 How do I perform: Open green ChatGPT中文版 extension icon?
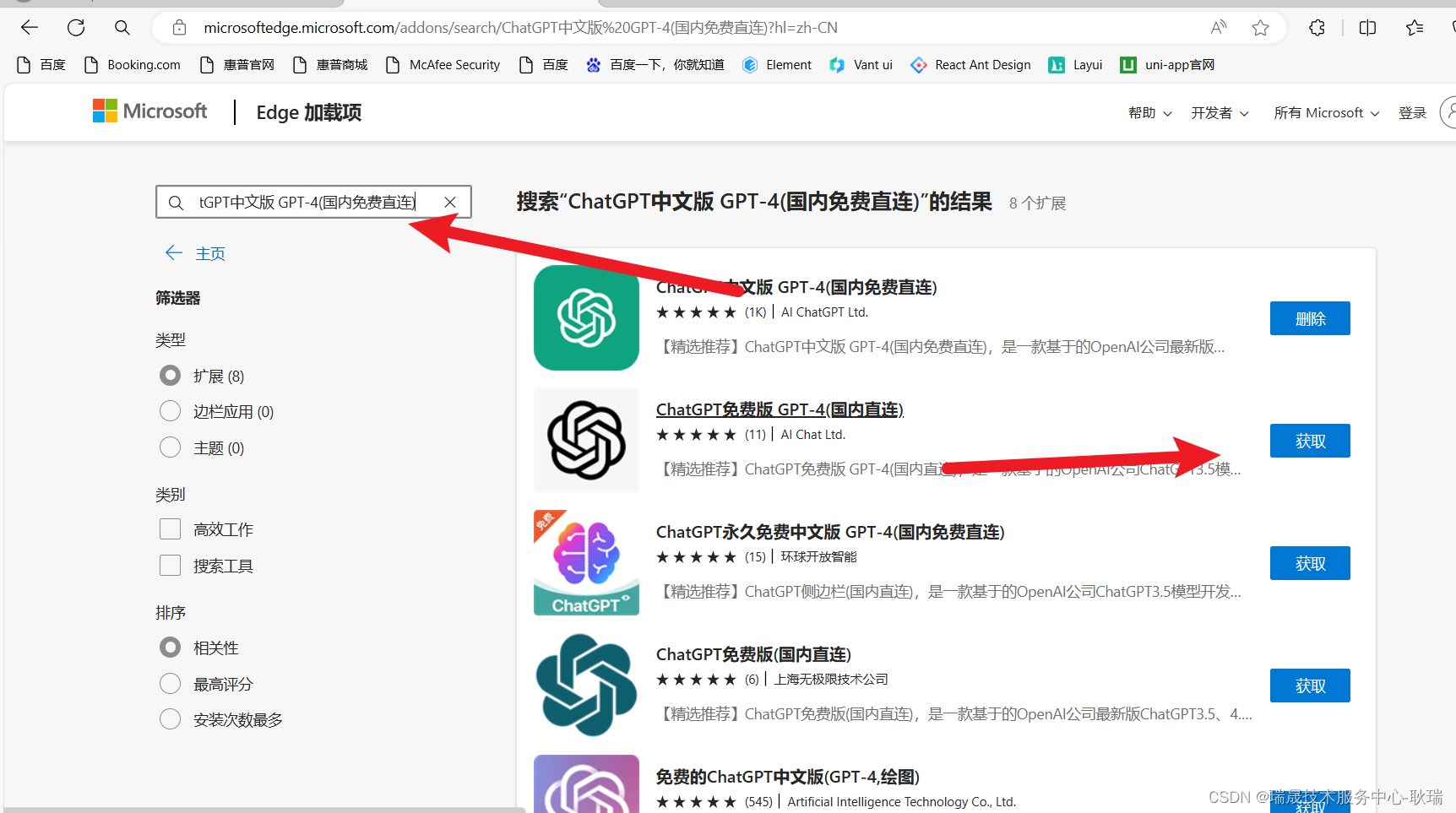coord(586,317)
